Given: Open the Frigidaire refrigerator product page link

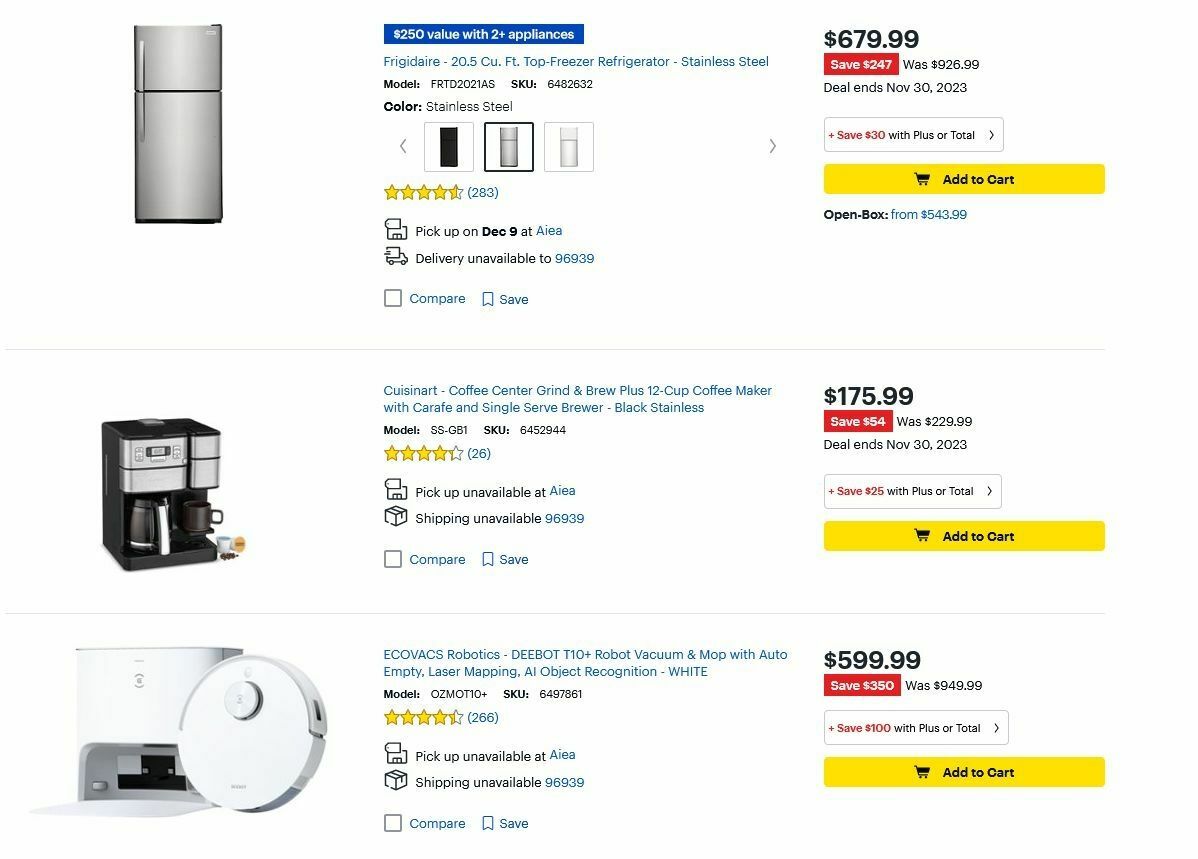Looking at the screenshot, I should [576, 61].
